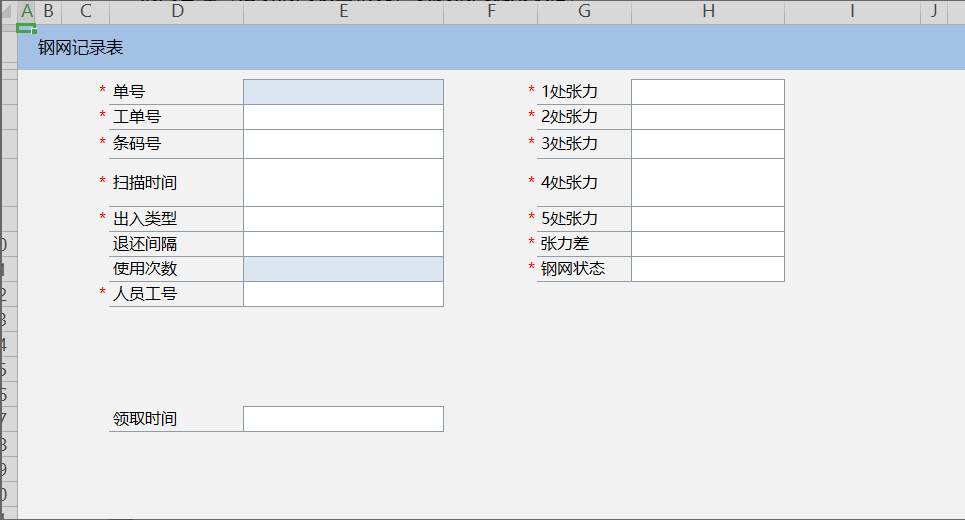Click the select-all corner triangle
Screen dimensions: 965x520
click(8, 12)
